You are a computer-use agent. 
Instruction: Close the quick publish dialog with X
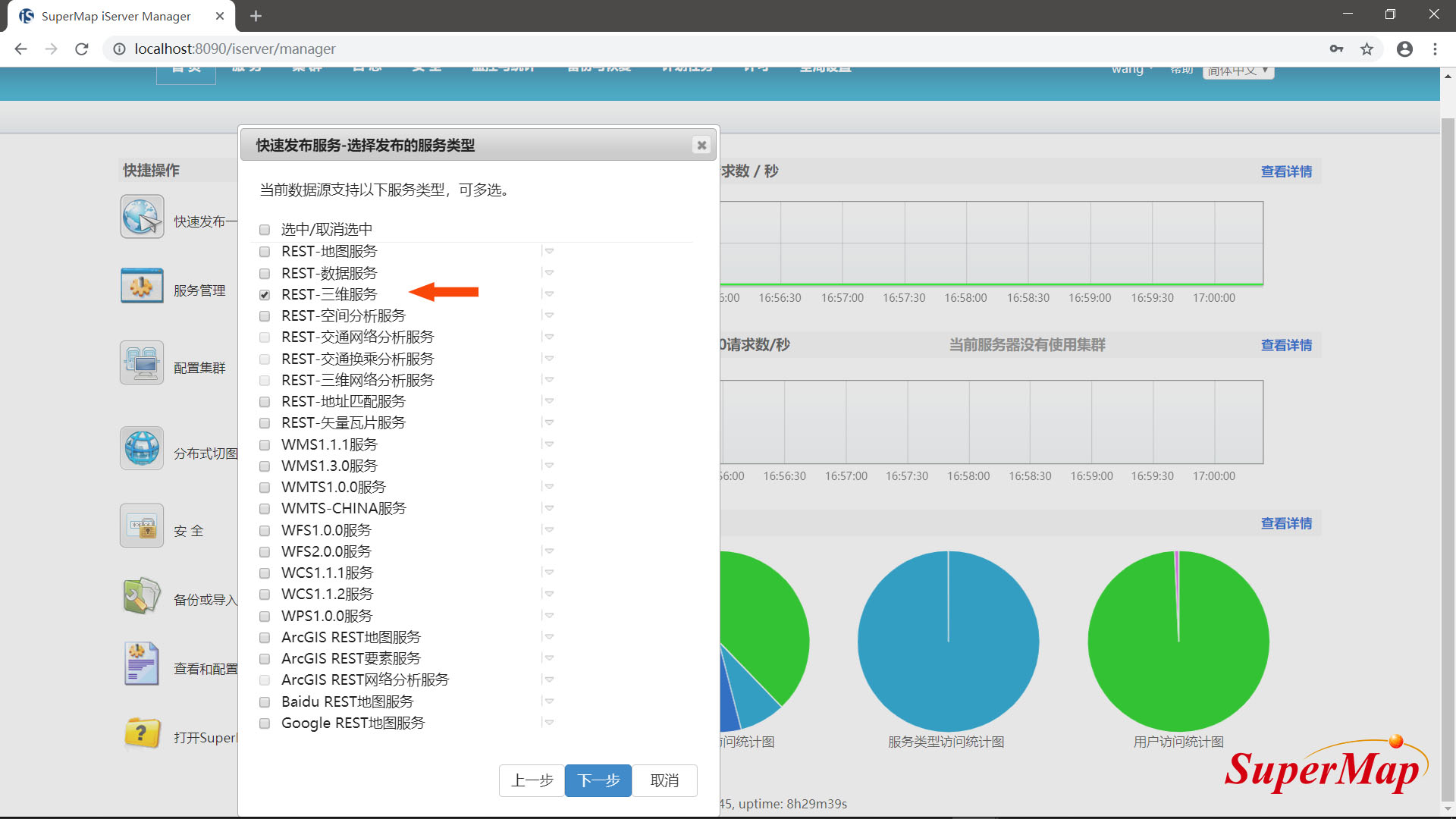click(701, 145)
